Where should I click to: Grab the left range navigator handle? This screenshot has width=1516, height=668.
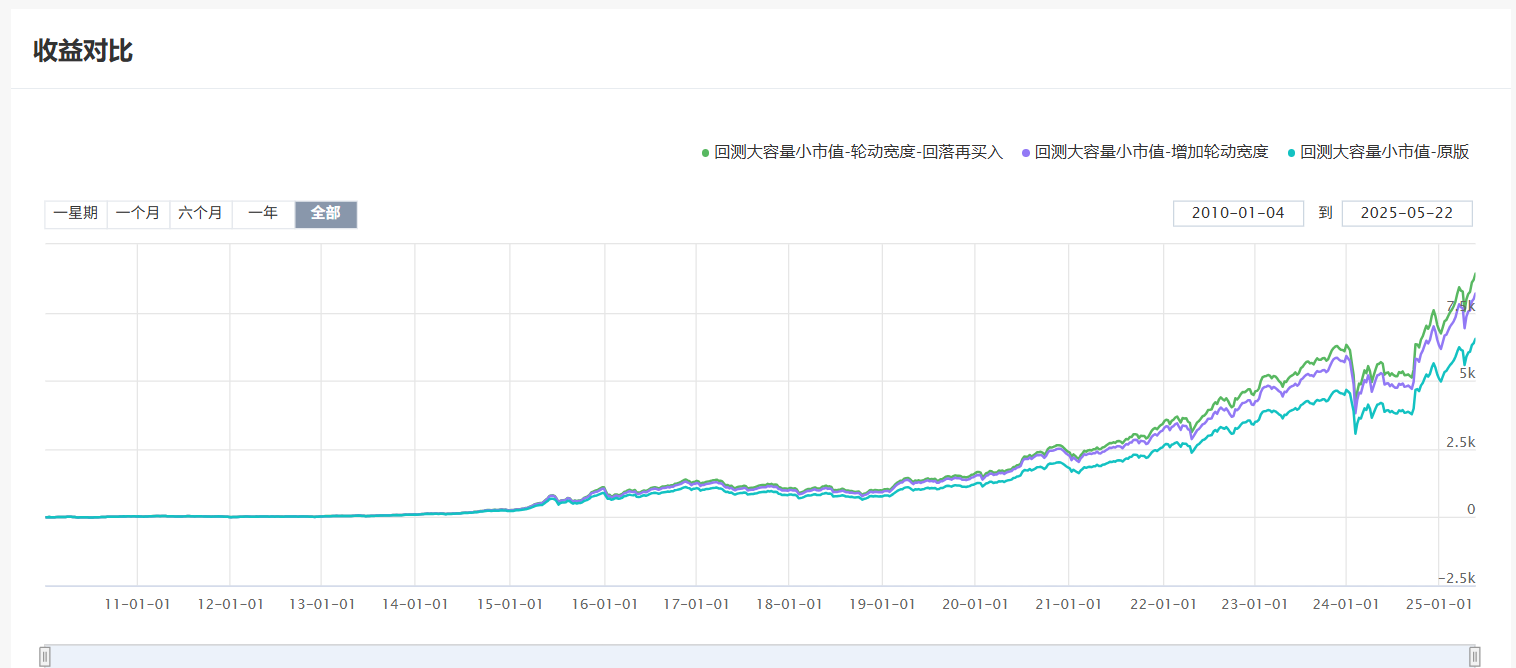coord(45,656)
